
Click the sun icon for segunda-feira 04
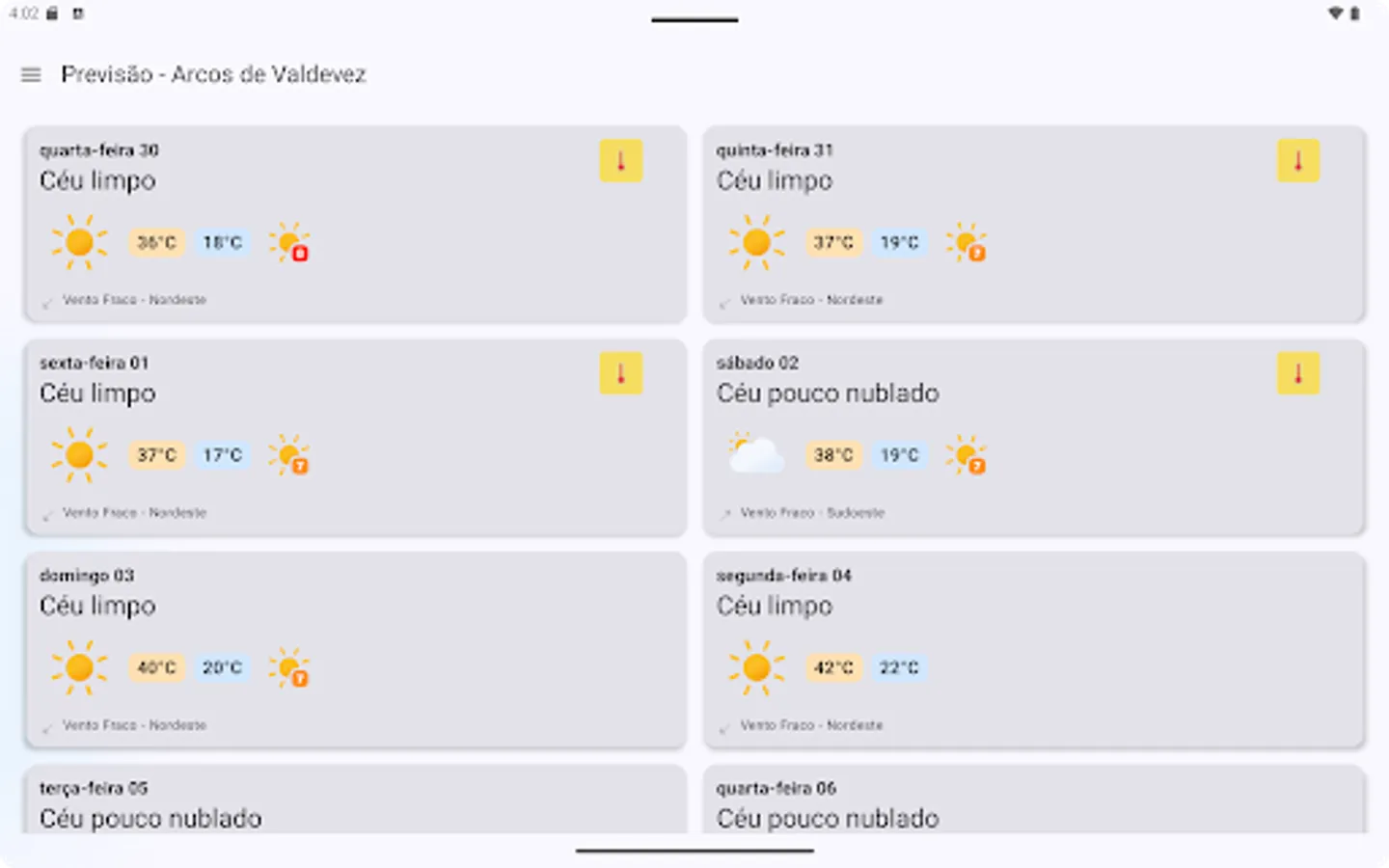(756, 667)
